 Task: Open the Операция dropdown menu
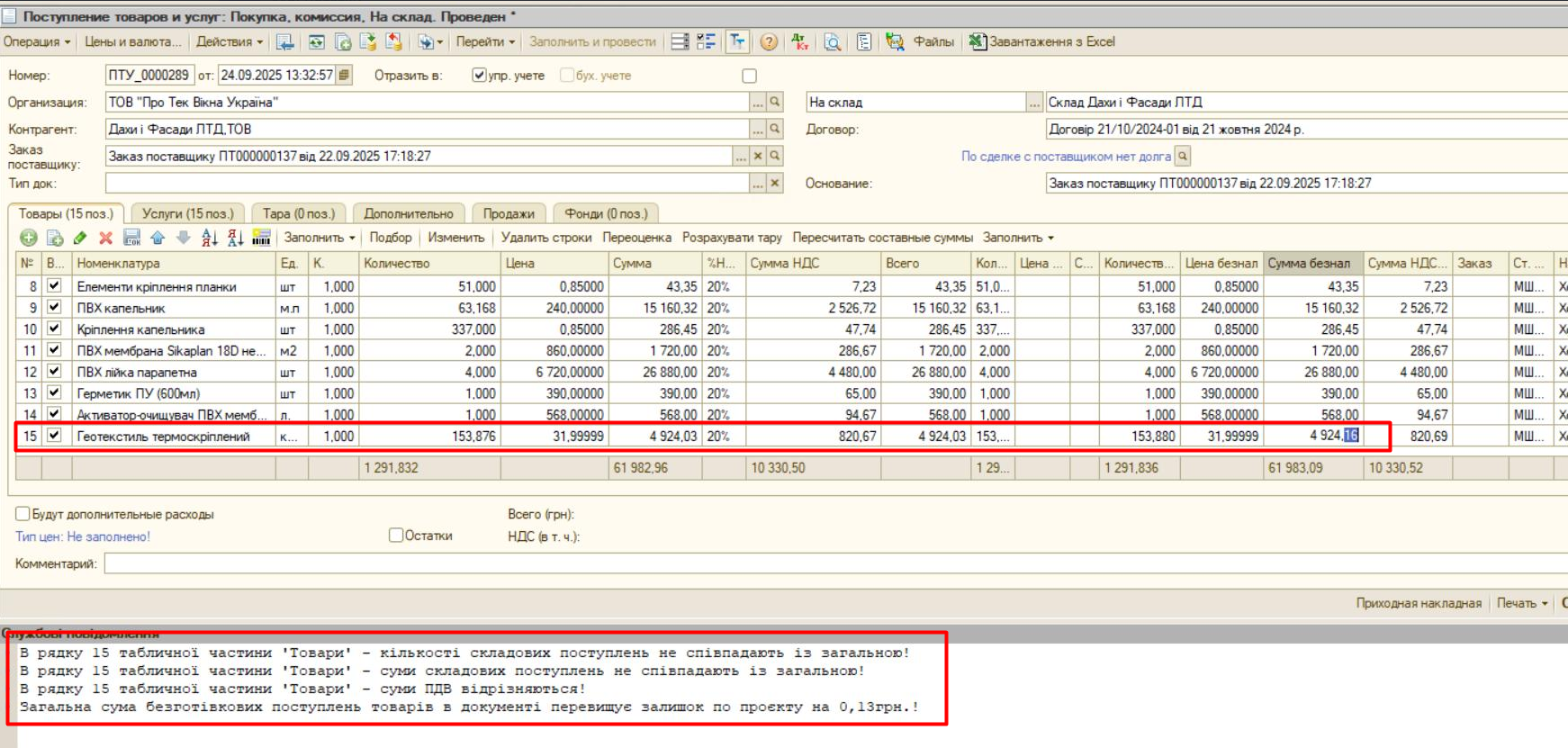[x=37, y=42]
